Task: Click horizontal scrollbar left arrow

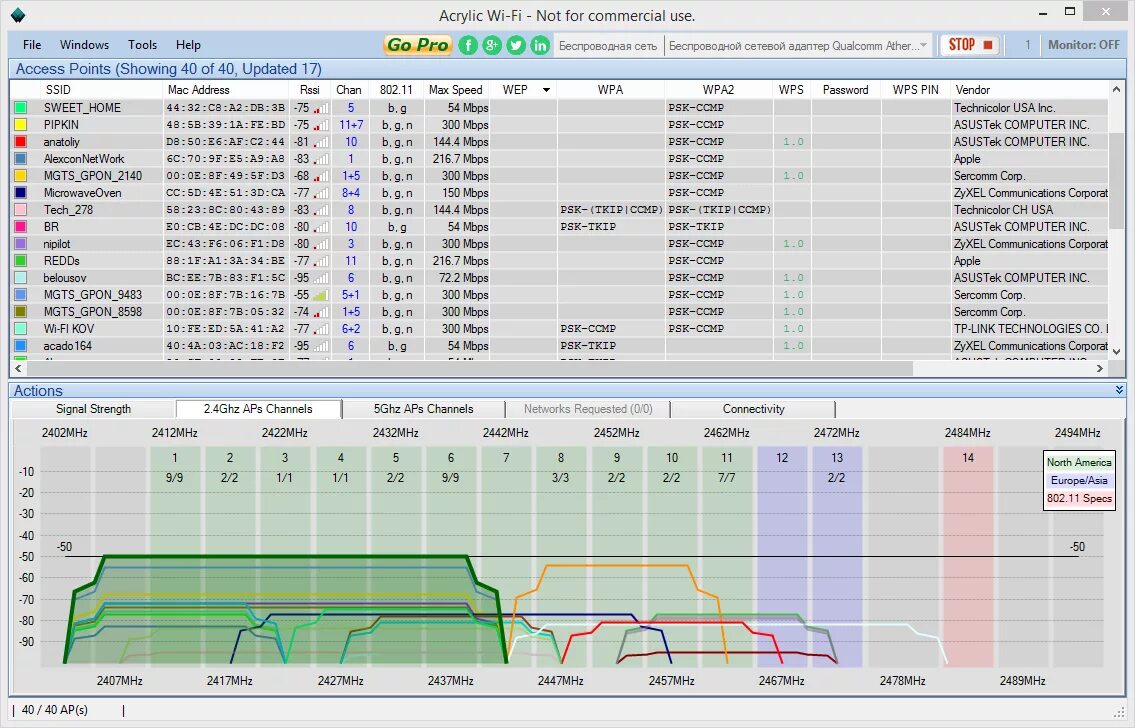Action: tap(19, 368)
